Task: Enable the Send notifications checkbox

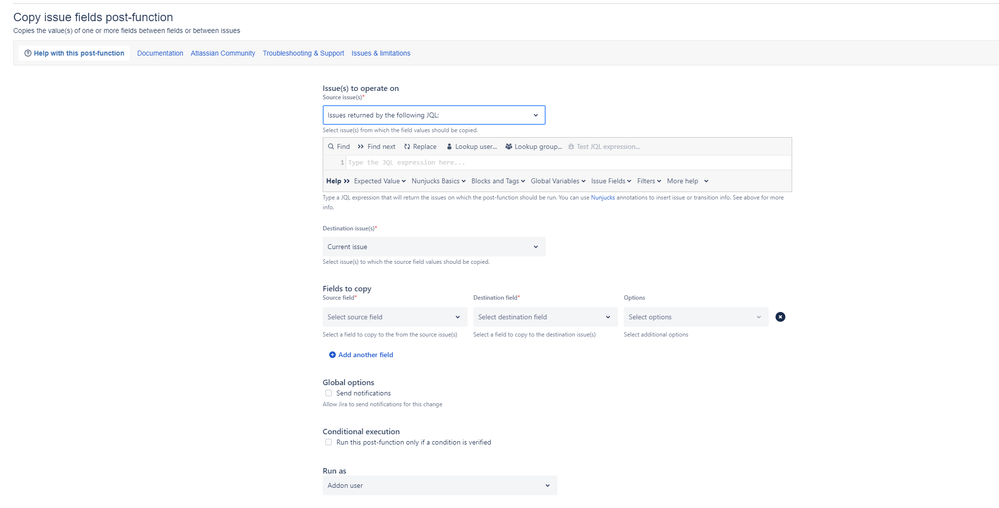Action: [x=328, y=393]
